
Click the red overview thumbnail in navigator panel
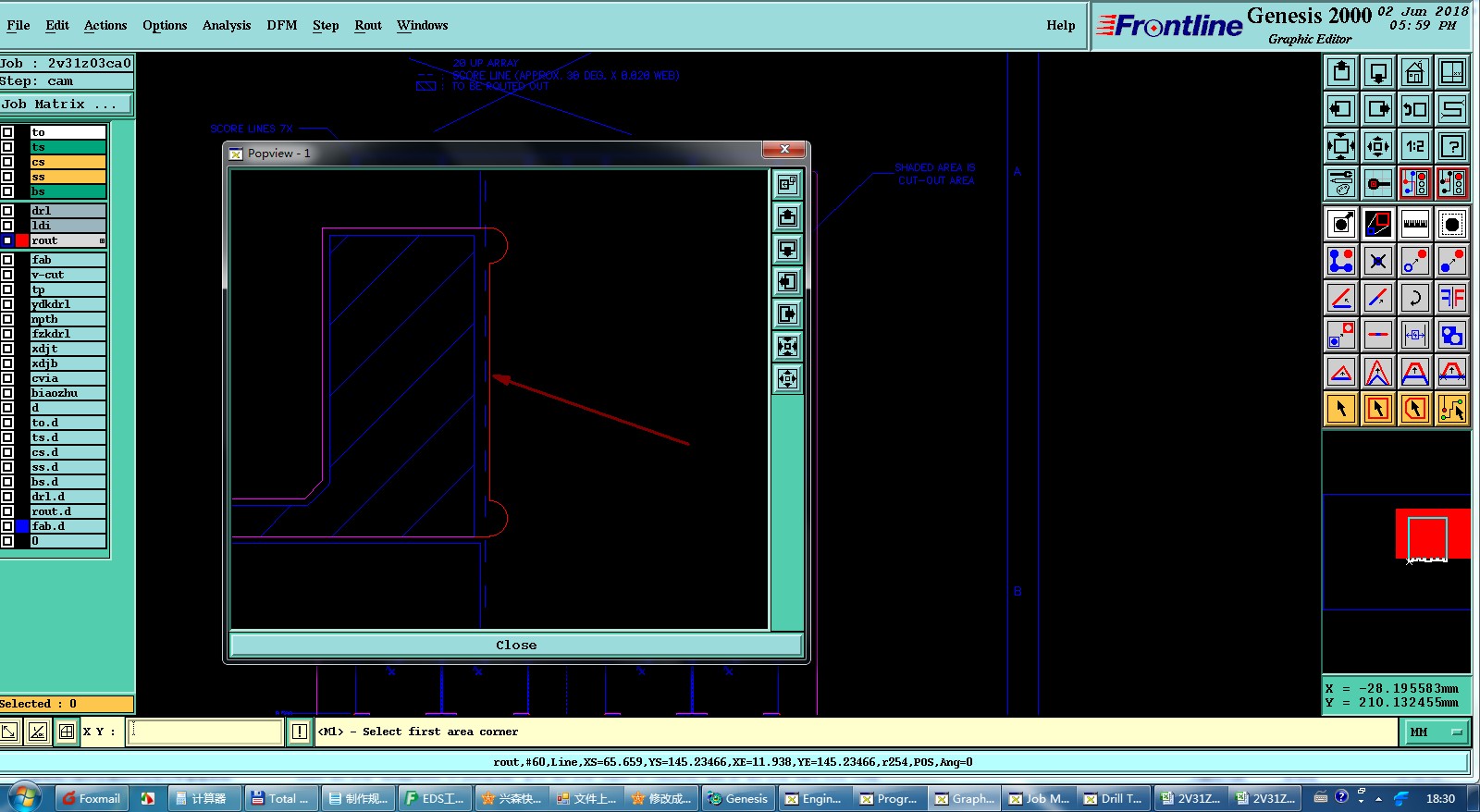click(x=1433, y=534)
